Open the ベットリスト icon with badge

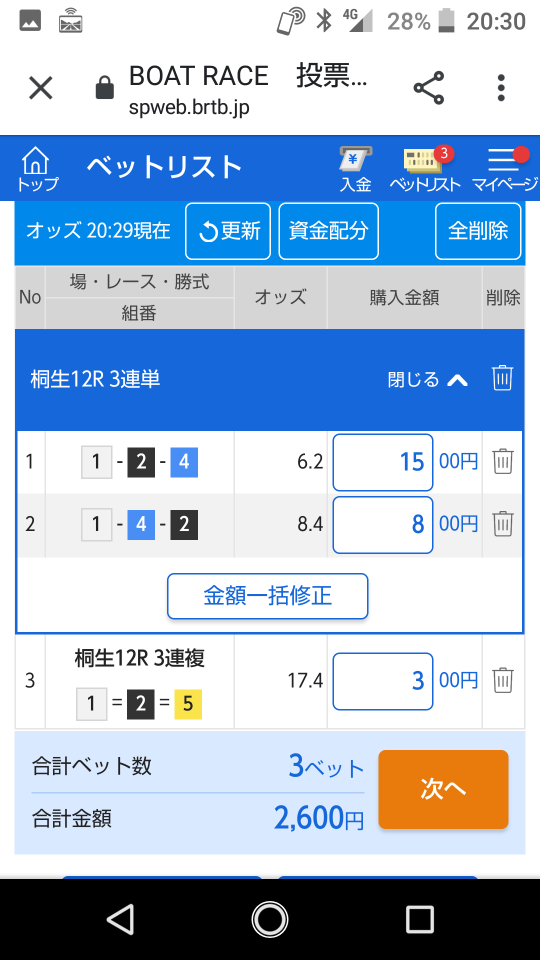click(425, 170)
